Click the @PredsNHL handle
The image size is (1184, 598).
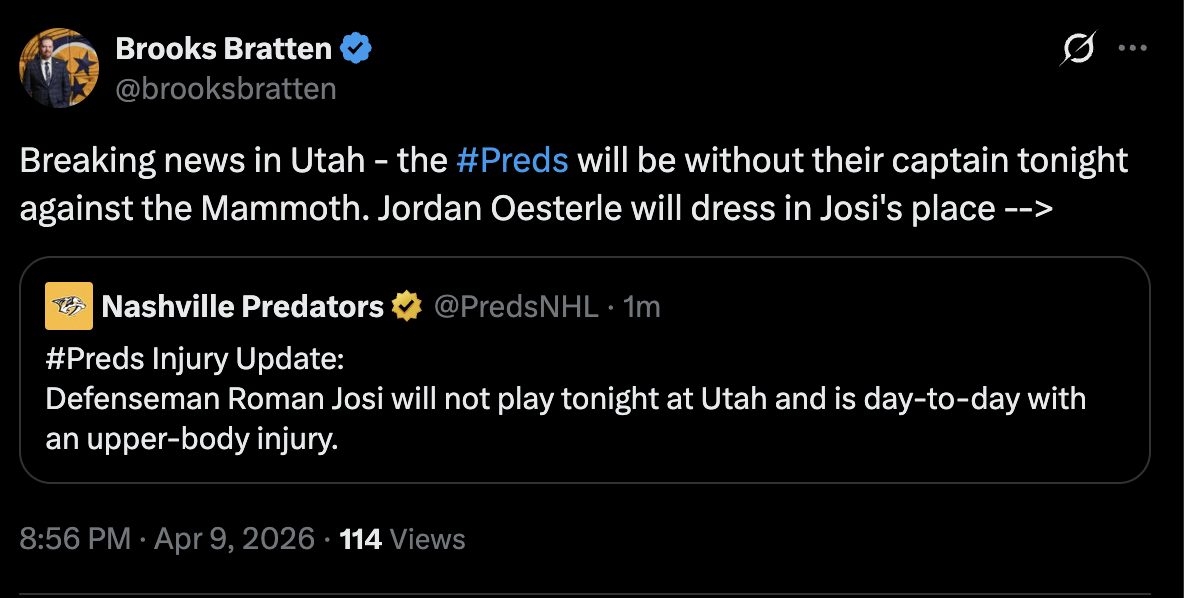point(515,306)
